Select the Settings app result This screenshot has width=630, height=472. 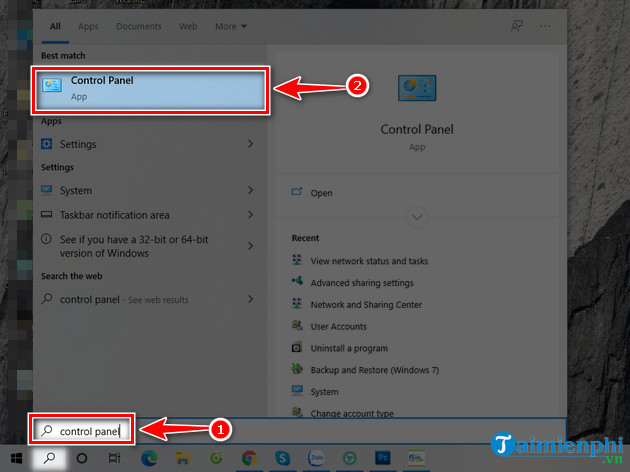(149, 144)
